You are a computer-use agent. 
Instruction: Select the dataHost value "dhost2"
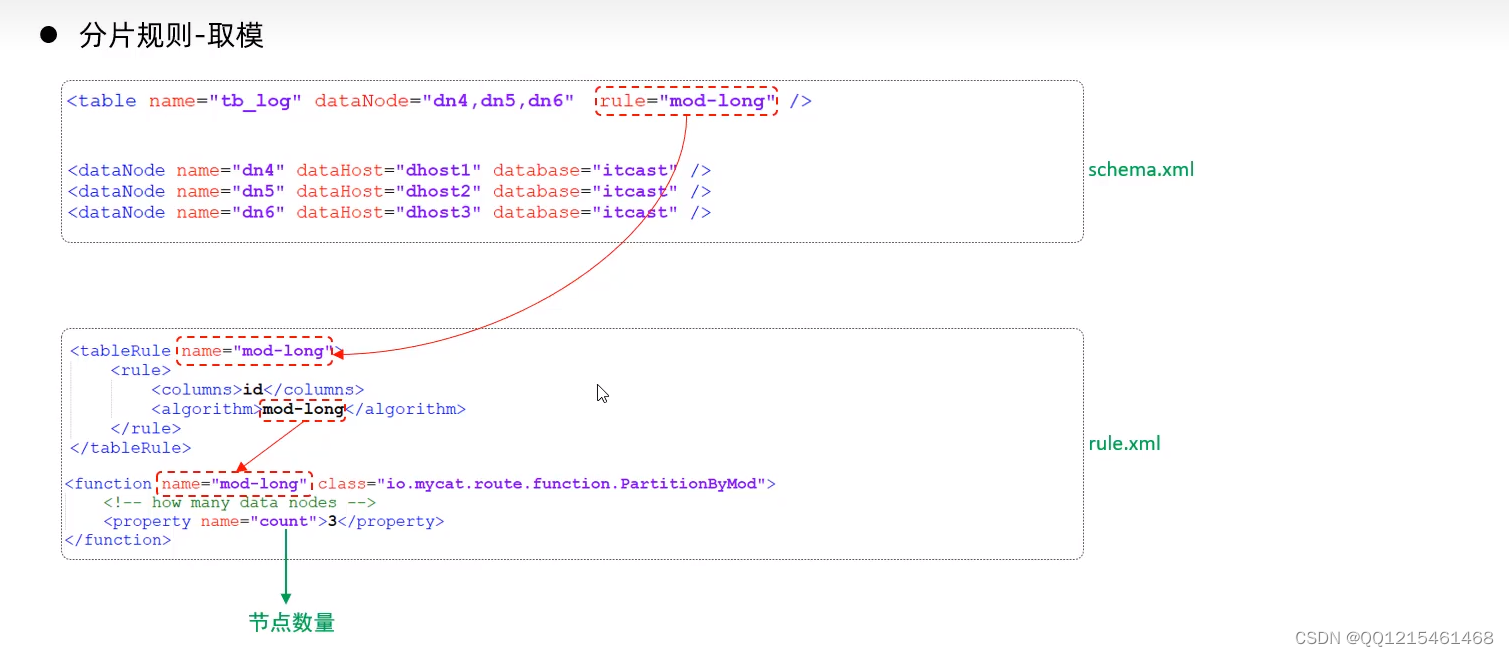[x=440, y=191]
